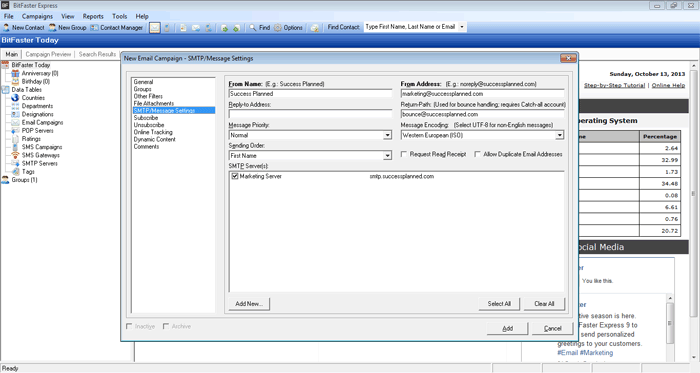
Task: Enable Request Read Receipt
Action: (x=404, y=154)
